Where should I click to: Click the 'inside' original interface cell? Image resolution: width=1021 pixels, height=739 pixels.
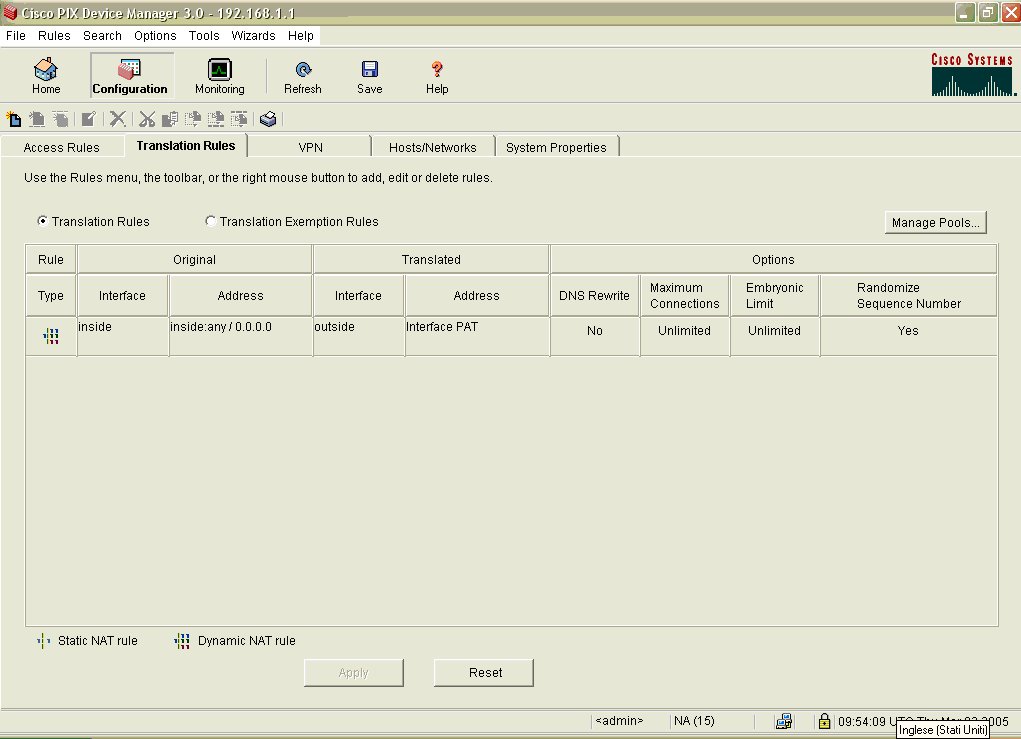(x=122, y=336)
